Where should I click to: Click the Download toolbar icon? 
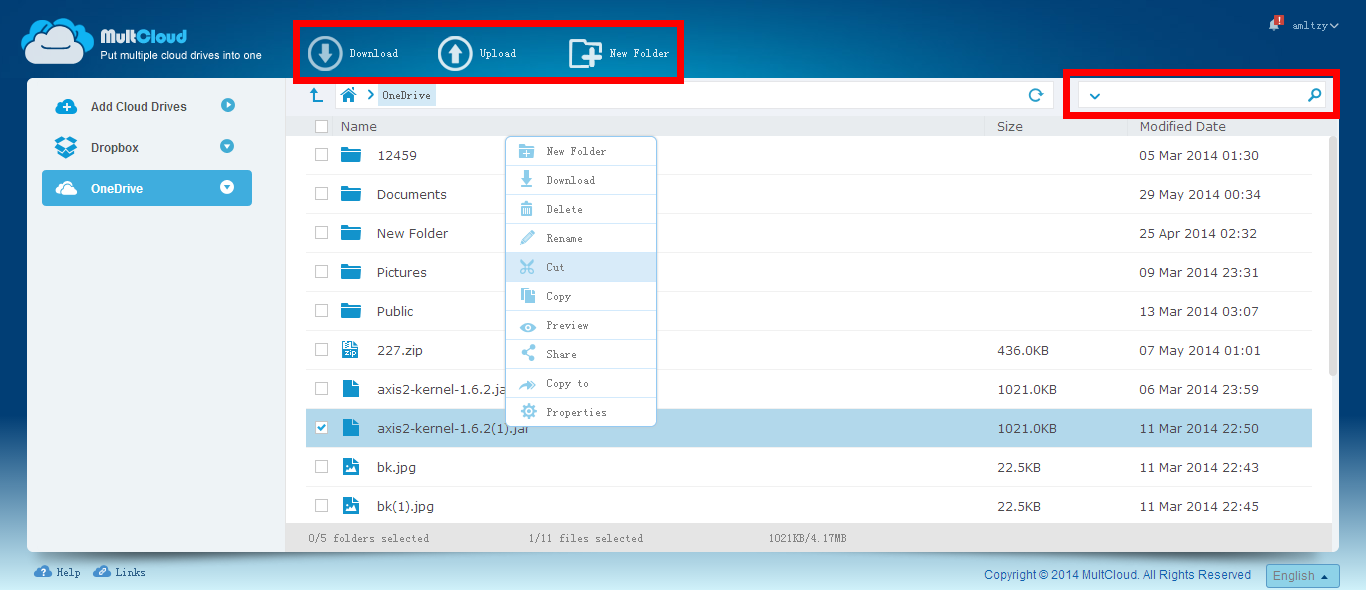[325, 53]
